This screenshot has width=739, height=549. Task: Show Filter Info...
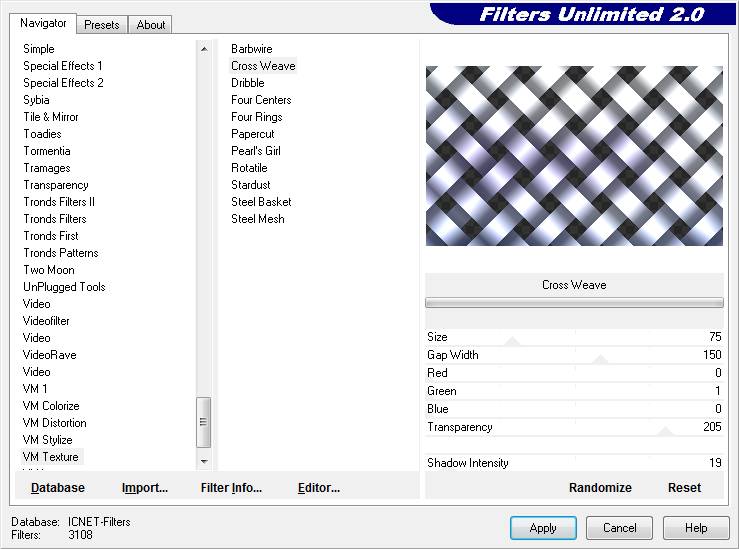(x=231, y=488)
